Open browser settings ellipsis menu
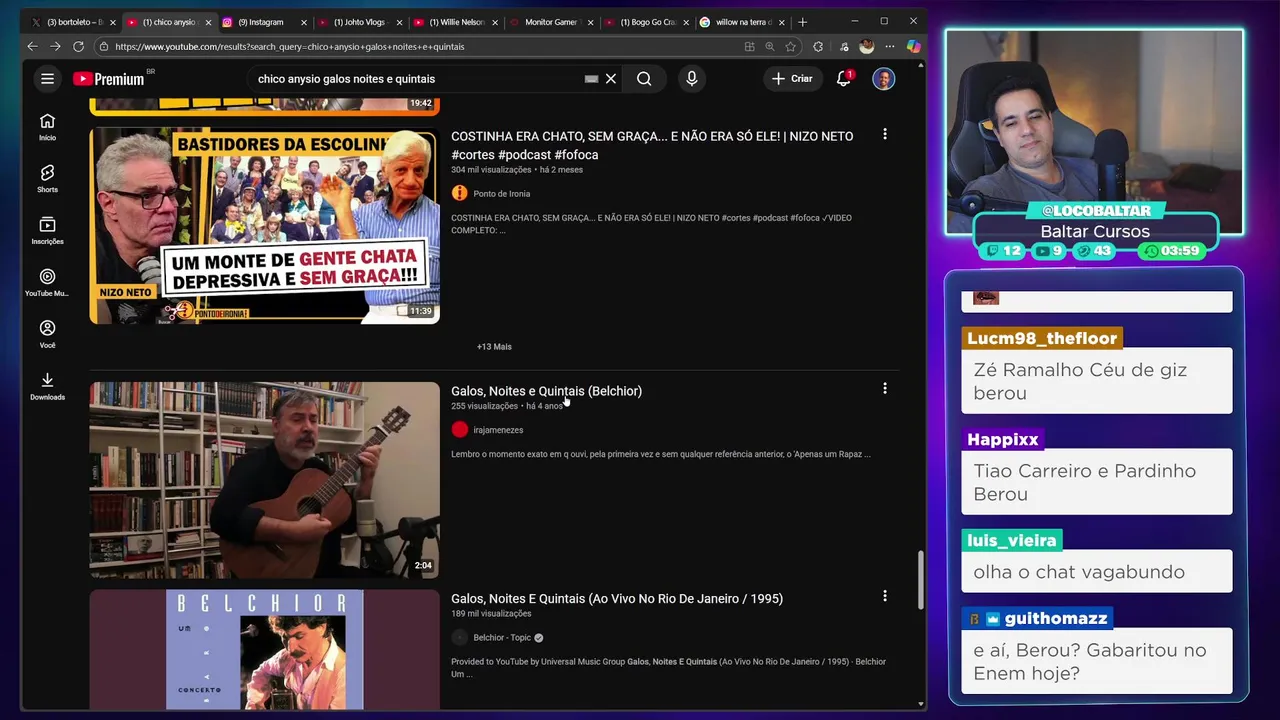 click(x=889, y=46)
